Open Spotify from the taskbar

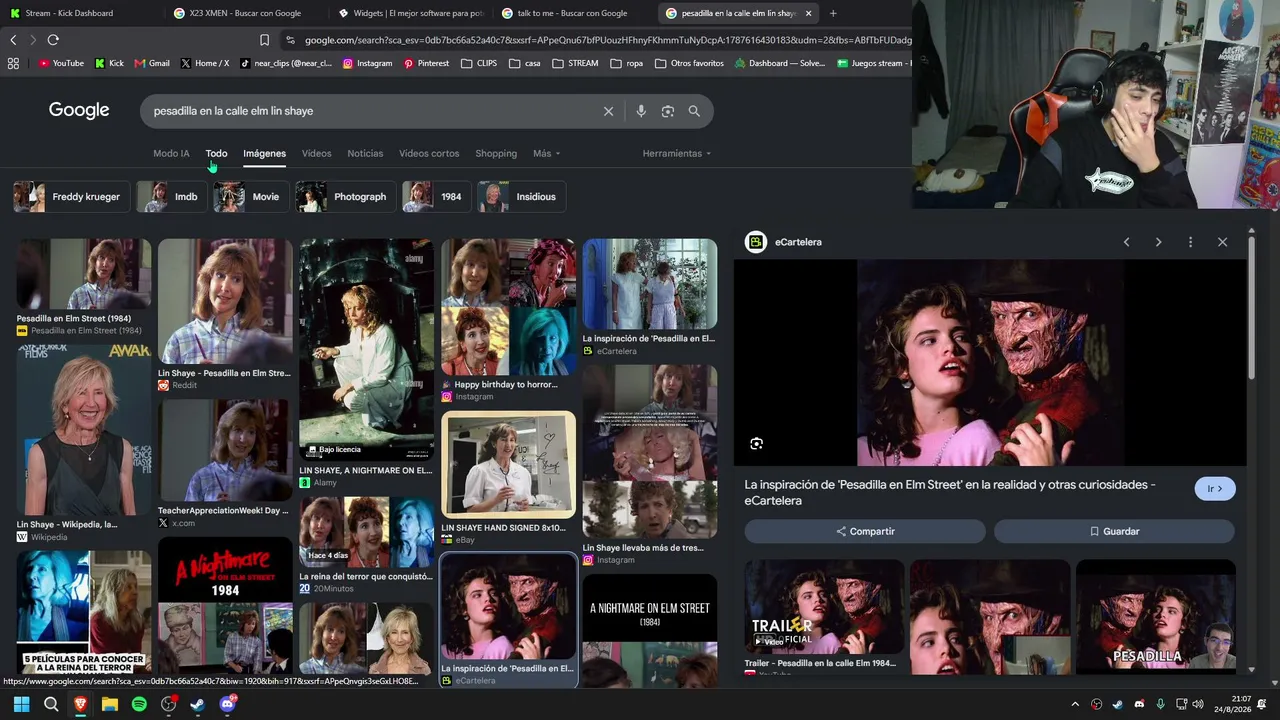139,704
